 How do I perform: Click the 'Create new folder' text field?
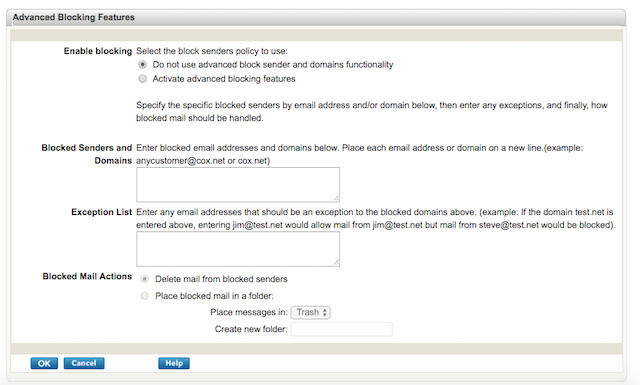(342, 329)
